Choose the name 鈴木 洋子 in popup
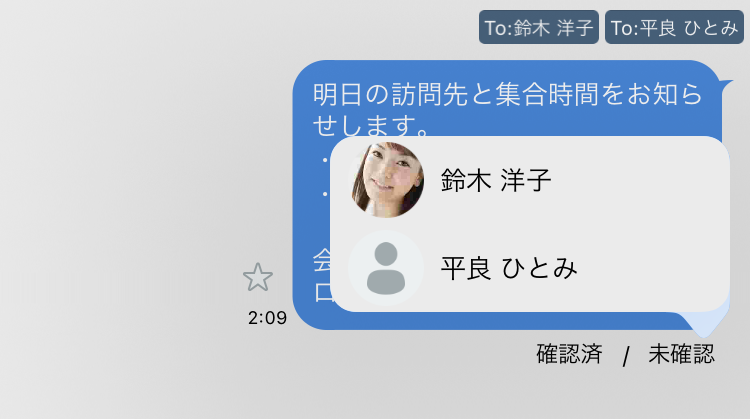This screenshot has width=750, height=419. (x=496, y=180)
